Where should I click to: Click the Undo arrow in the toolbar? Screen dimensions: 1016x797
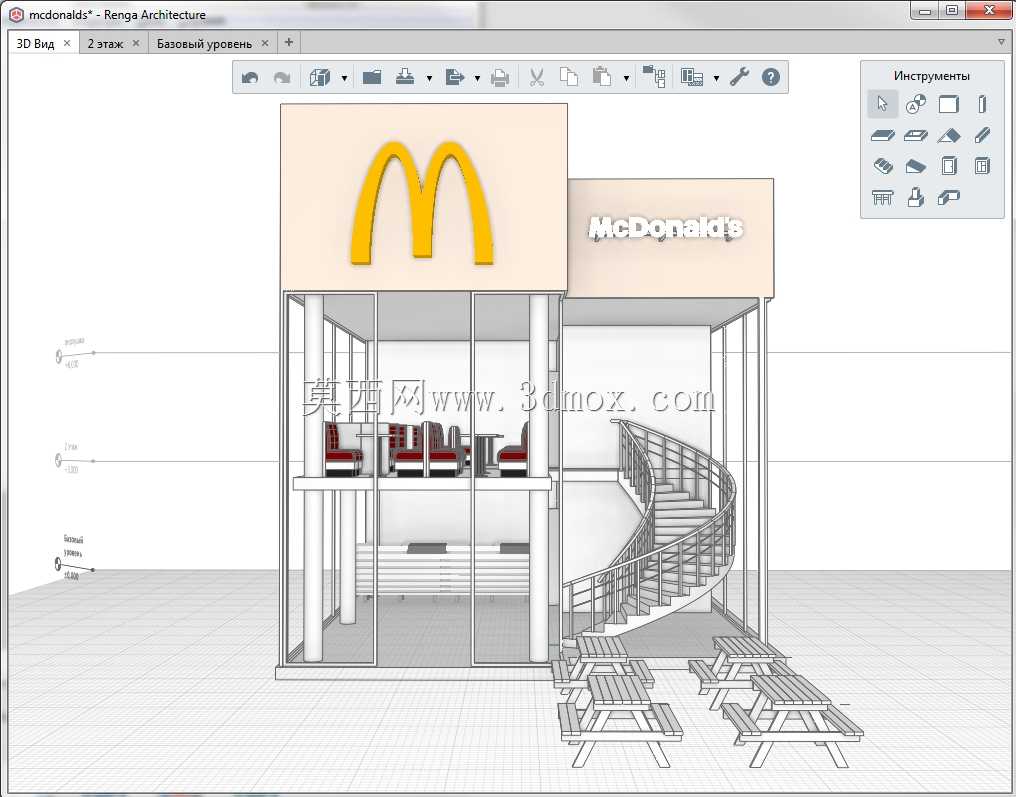pos(249,78)
